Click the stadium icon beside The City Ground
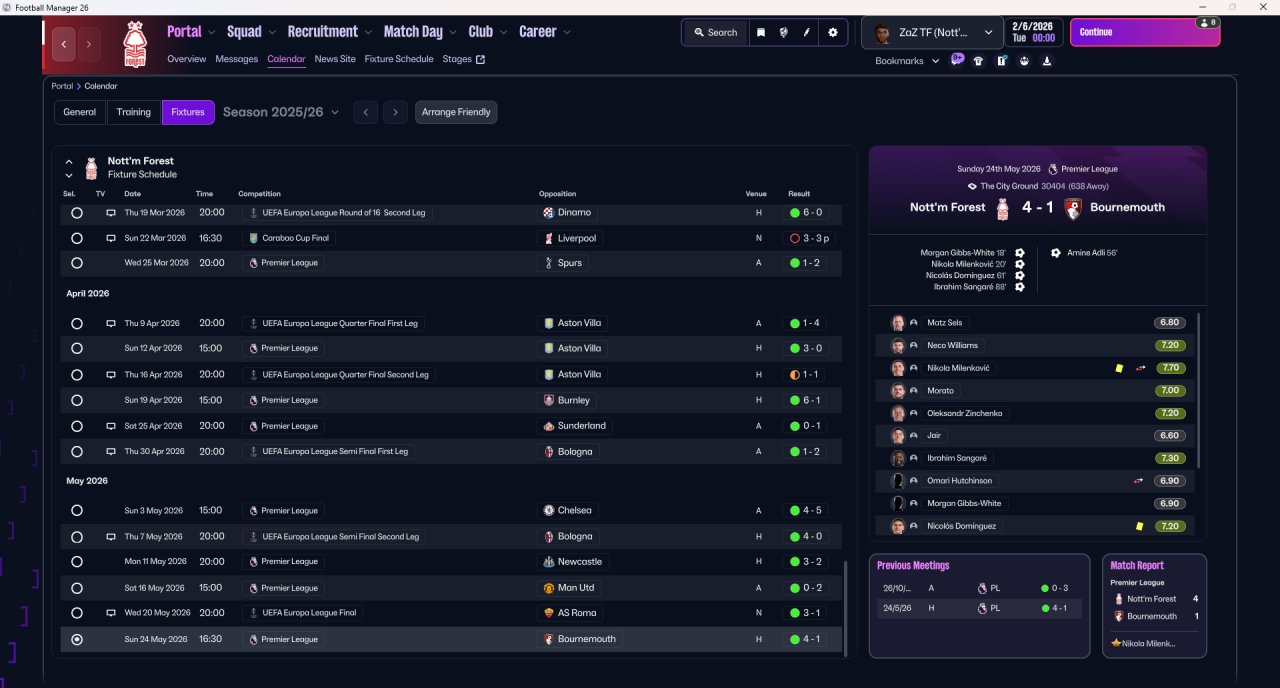The width and height of the screenshot is (1280, 688). click(972, 186)
